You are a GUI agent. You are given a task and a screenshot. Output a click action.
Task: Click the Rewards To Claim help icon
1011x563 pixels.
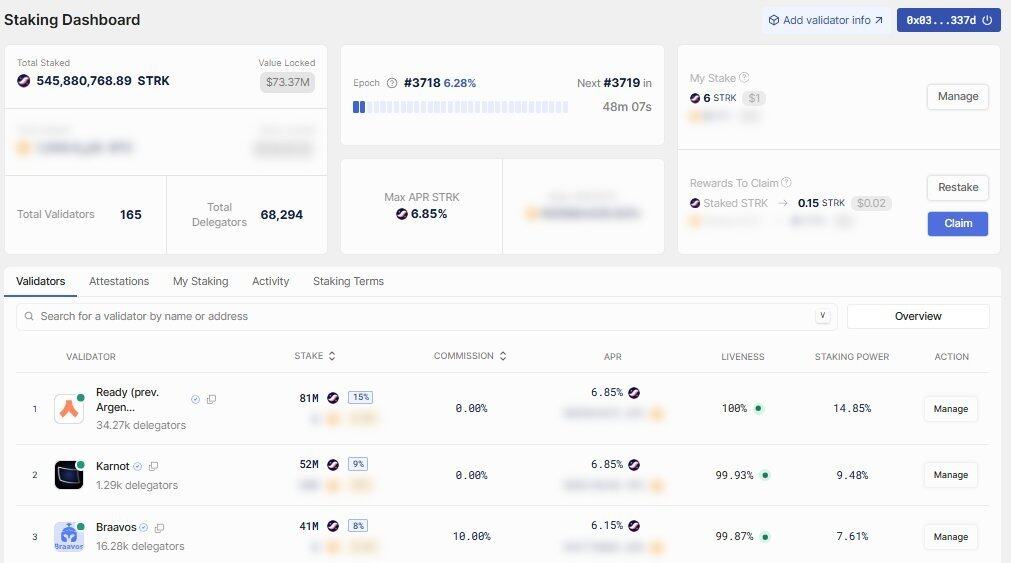pyautogui.click(x=786, y=183)
